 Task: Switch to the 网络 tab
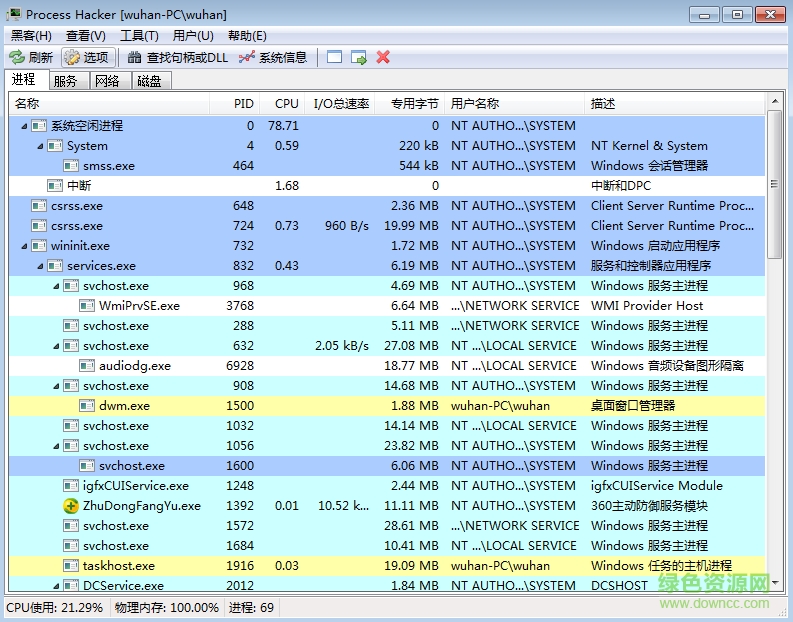click(107, 81)
